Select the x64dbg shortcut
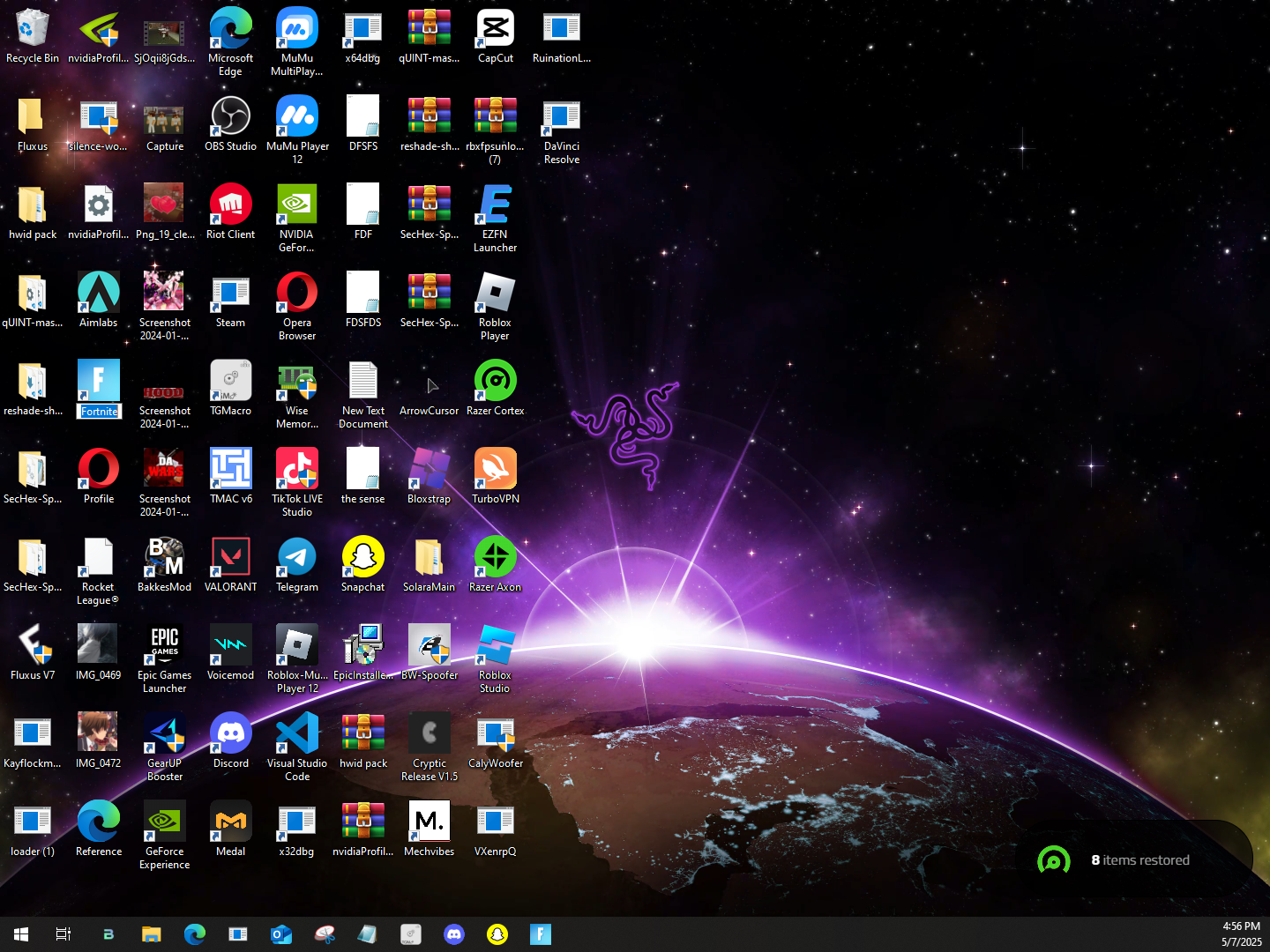The height and width of the screenshot is (952, 1270). click(x=363, y=37)
